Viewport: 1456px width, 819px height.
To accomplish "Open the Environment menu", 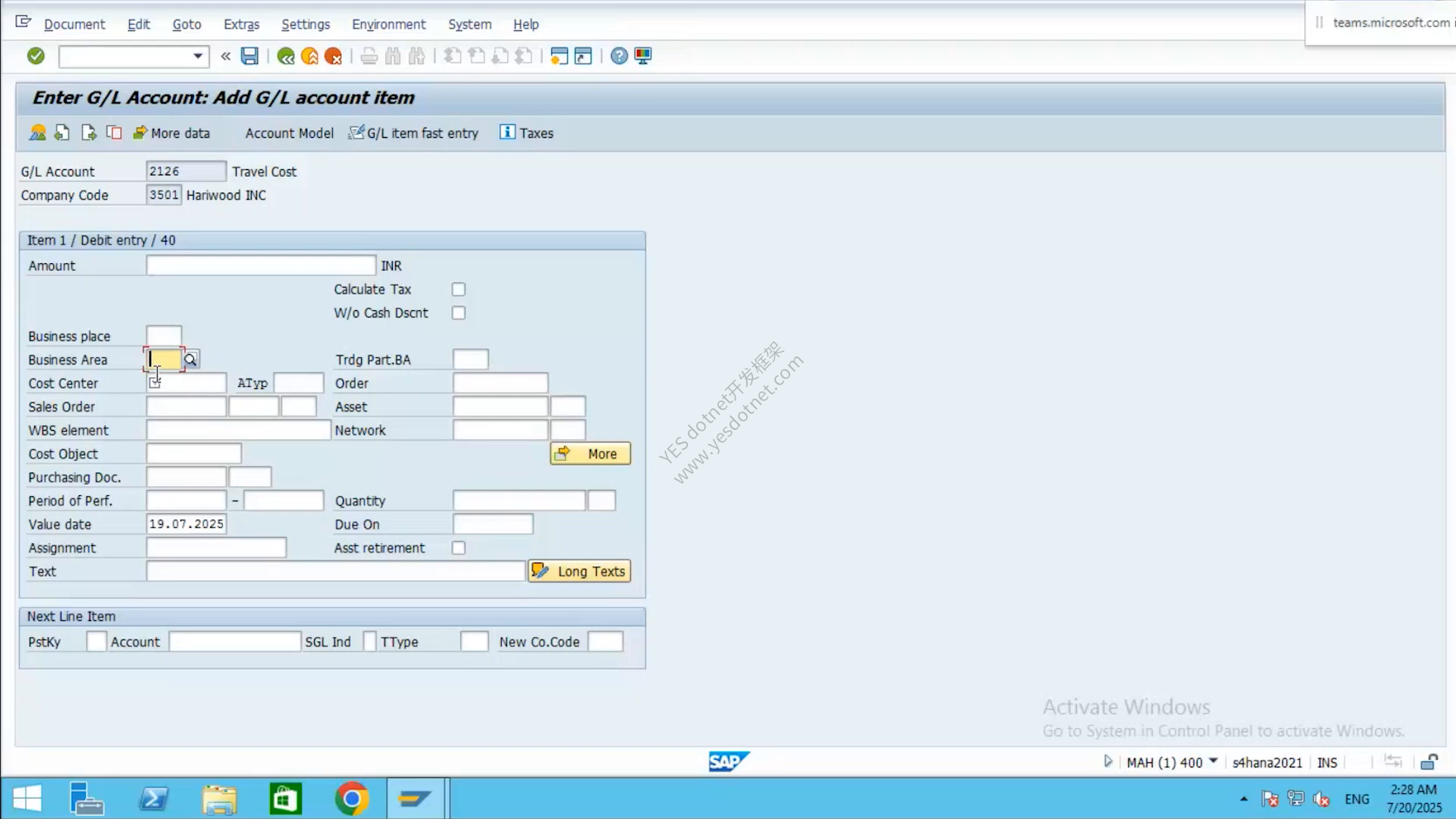I will point(389,24).
